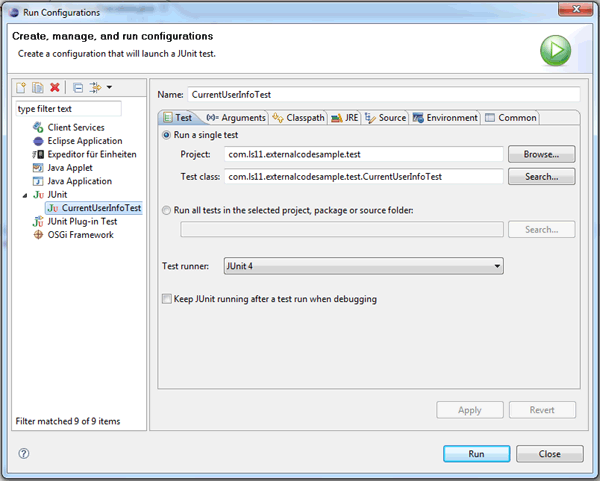Select Run a single test radio button
The image size is (600, 481).
click(x=166, y=135)
